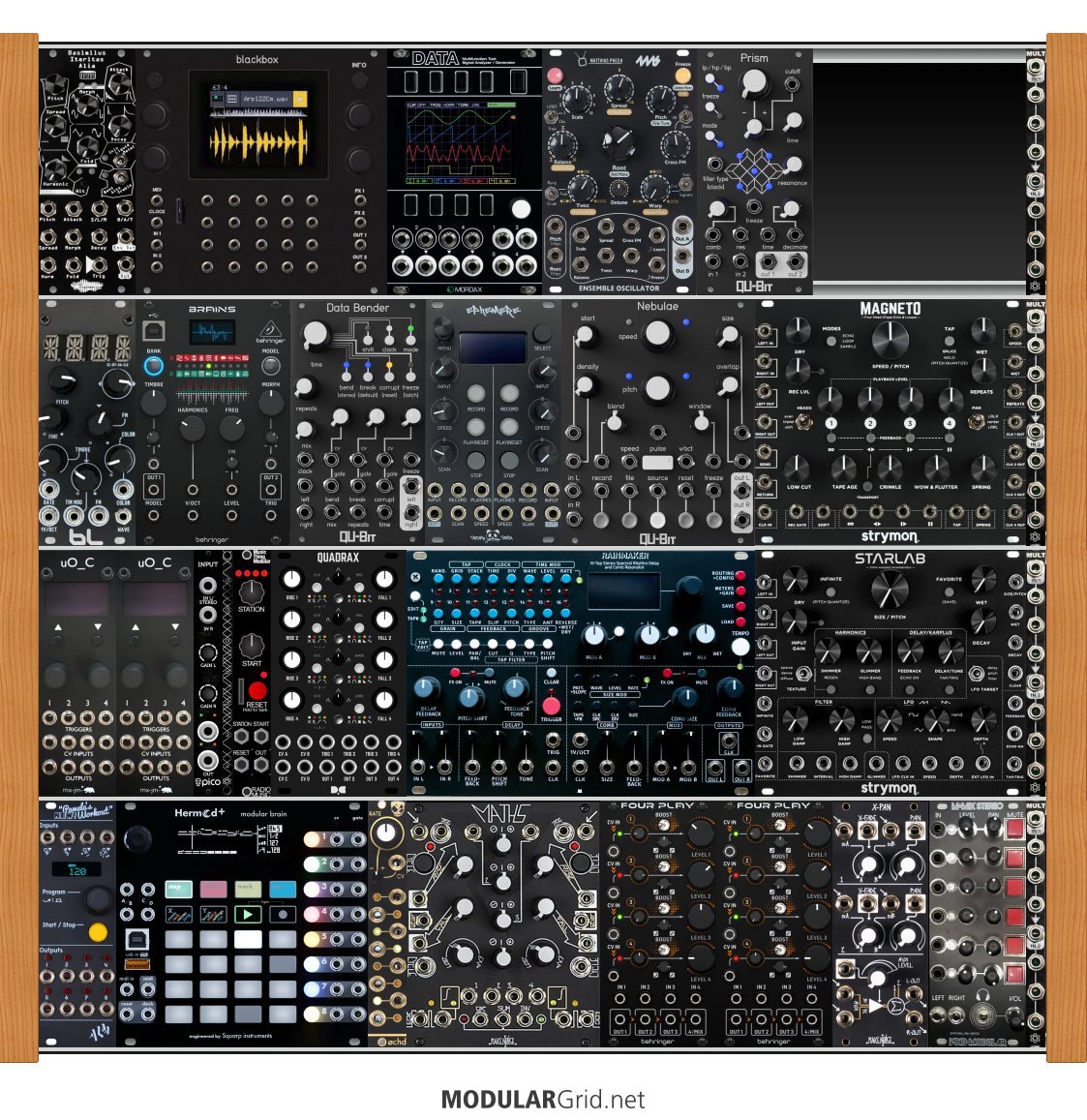Click the record circle button on Hermod+
This screenshot has width=1087, height=1120.
[283, 914]
